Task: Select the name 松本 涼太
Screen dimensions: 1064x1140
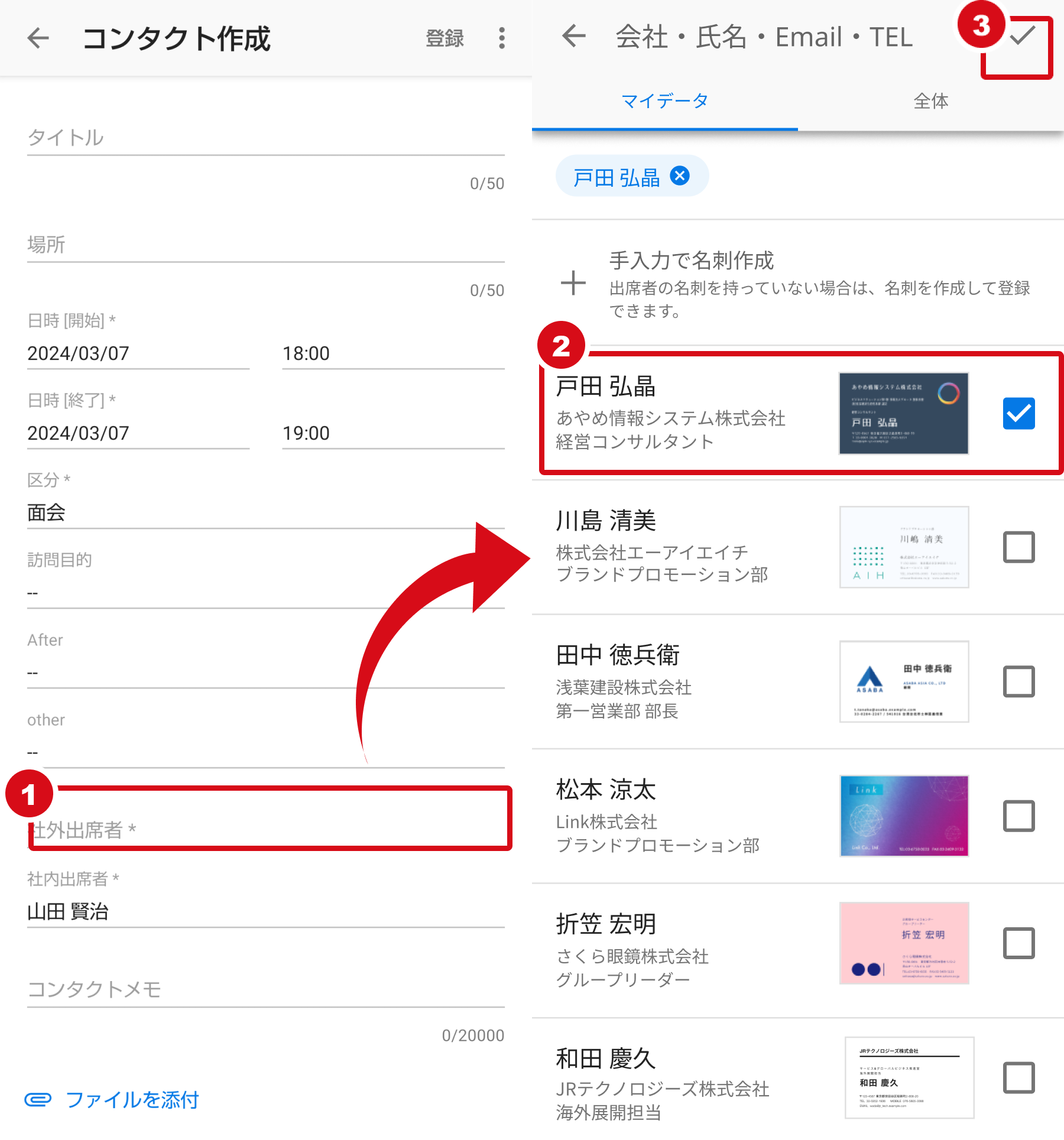Action: click(x=606, y=790)
